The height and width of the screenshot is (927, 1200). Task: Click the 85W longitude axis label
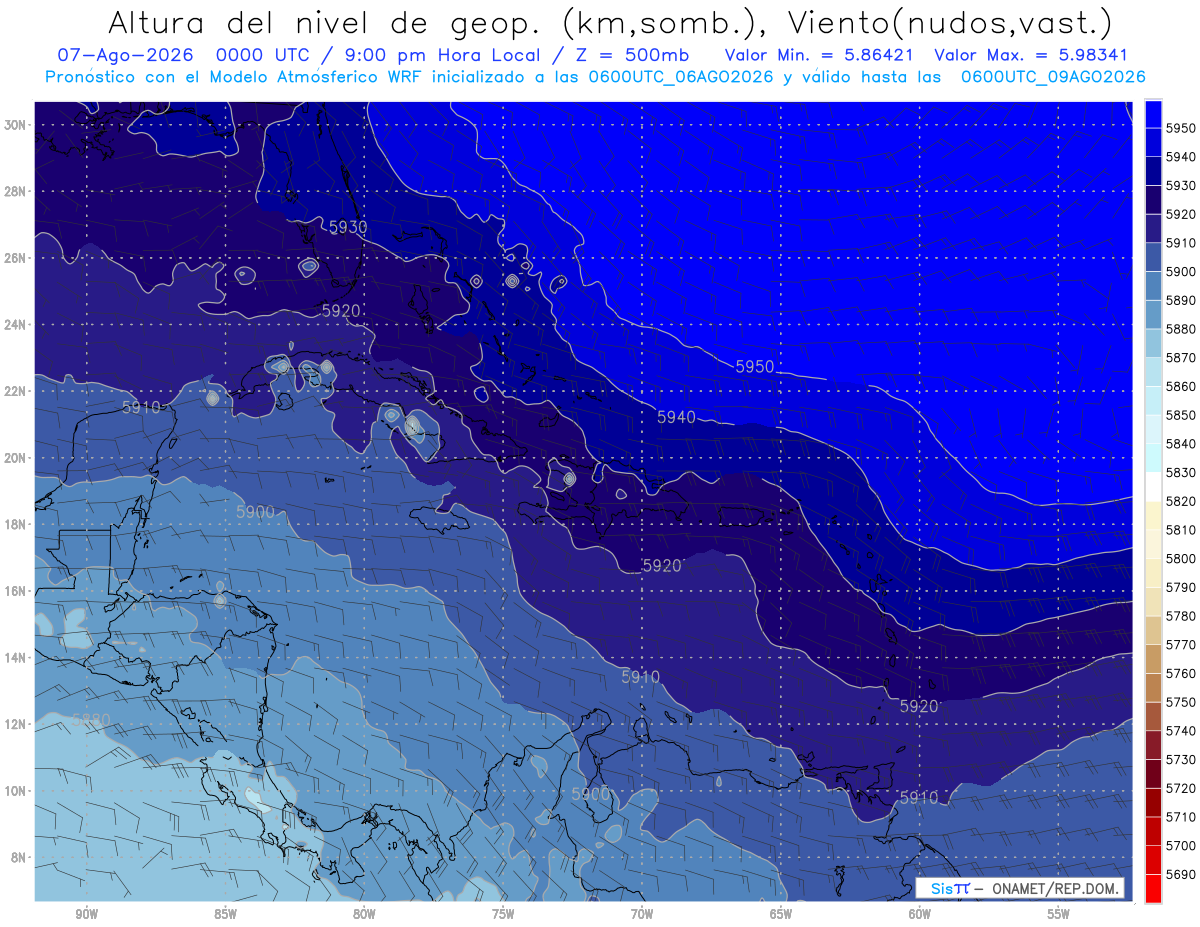click(x=225, y=914)
